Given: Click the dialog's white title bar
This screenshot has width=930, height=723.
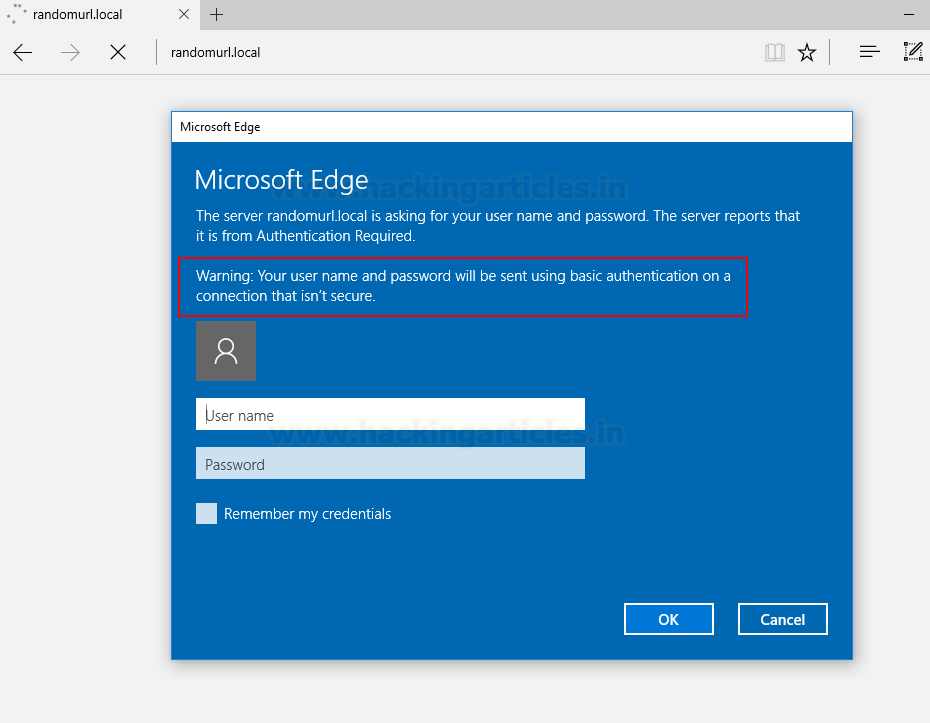Looking at the screenshot, I should coord(512,127).
